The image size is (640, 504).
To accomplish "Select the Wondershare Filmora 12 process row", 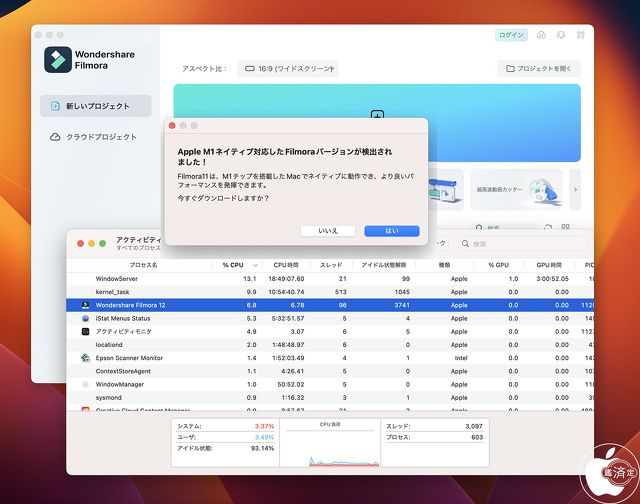I will point(330,305).
